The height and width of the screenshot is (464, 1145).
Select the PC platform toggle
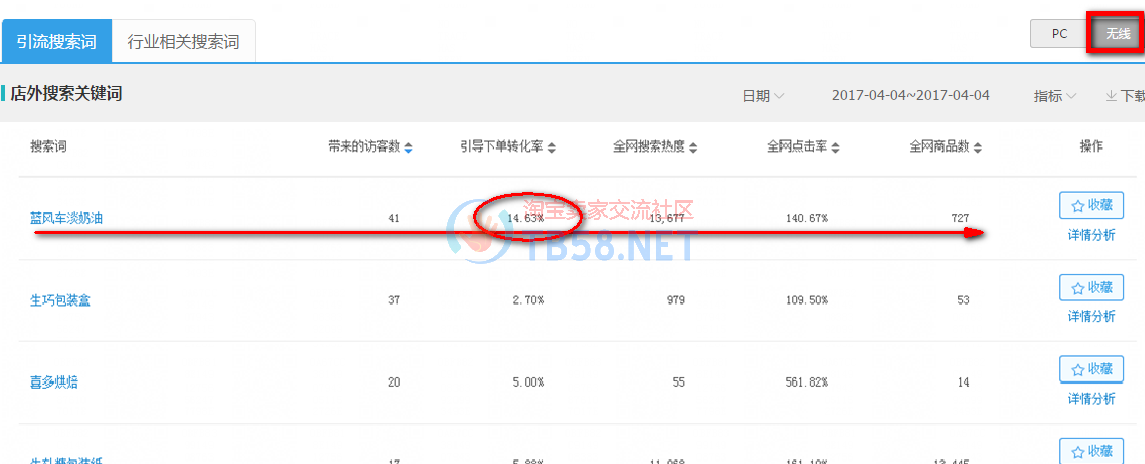coord(1060,34)
